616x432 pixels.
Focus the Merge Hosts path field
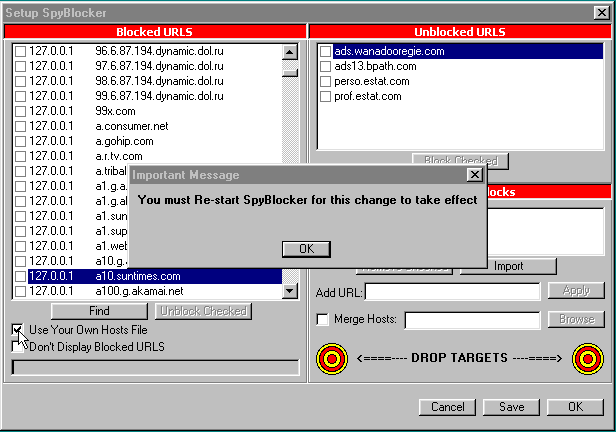[x=473, y=320]
